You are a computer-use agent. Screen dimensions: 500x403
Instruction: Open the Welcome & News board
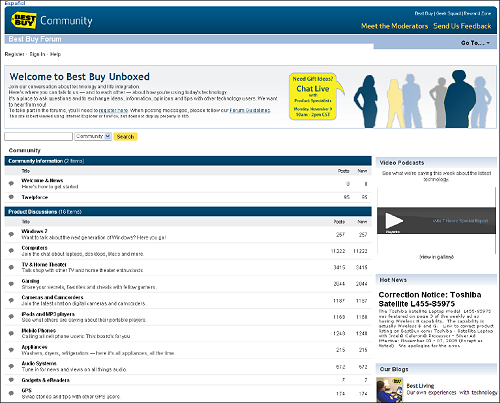tap(42, 180)
